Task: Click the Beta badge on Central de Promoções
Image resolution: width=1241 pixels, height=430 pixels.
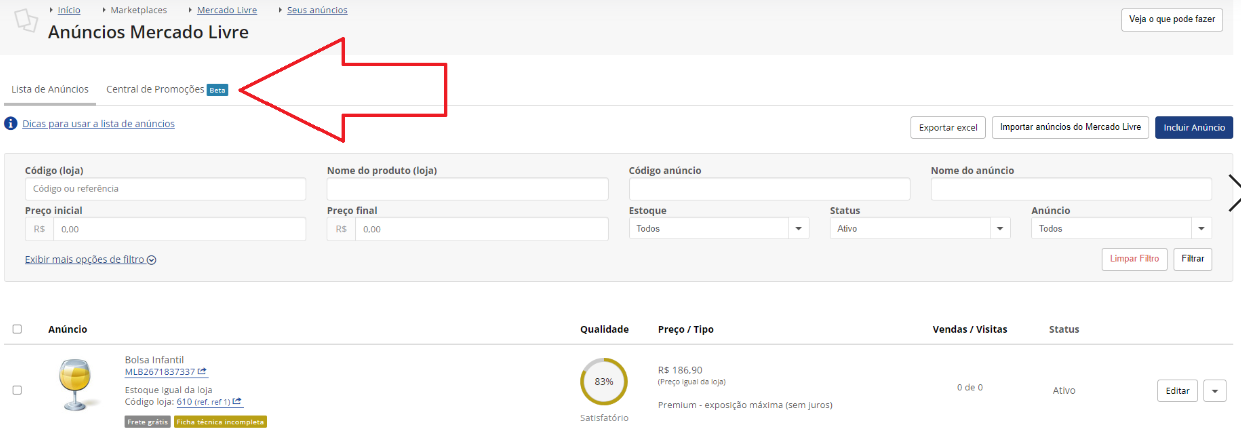Action: pyautogui.click(x=218, y=90)
